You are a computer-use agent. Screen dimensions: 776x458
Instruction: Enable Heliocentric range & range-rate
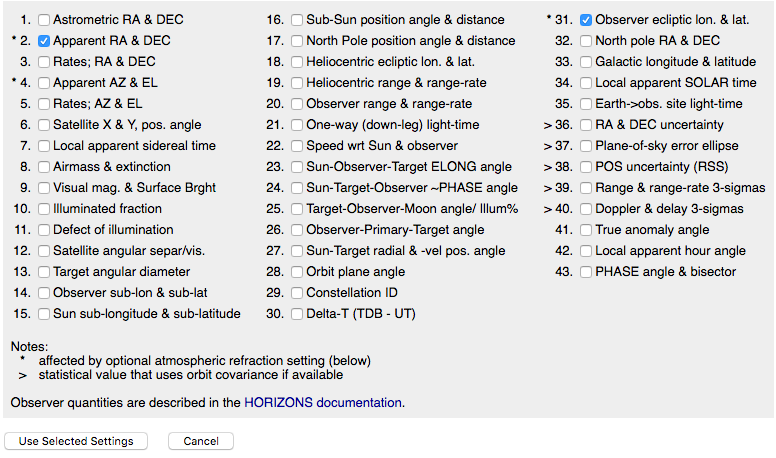coord(298,83)
